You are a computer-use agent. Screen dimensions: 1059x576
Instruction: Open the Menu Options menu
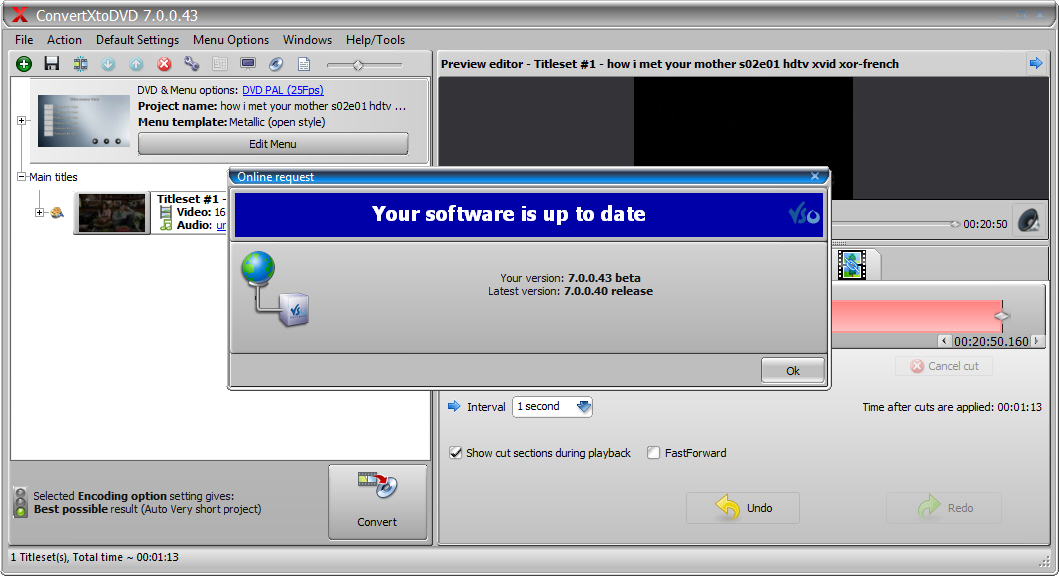(x=231, y=40)
